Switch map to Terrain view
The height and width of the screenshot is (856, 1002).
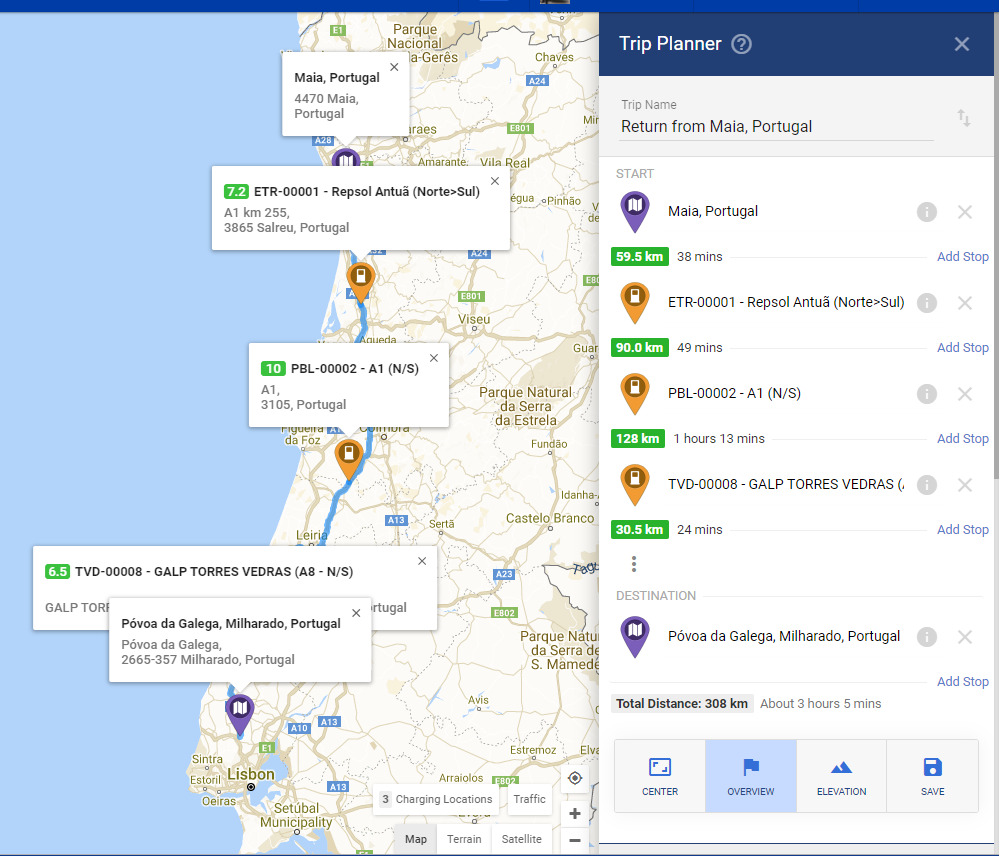point(464,839)
